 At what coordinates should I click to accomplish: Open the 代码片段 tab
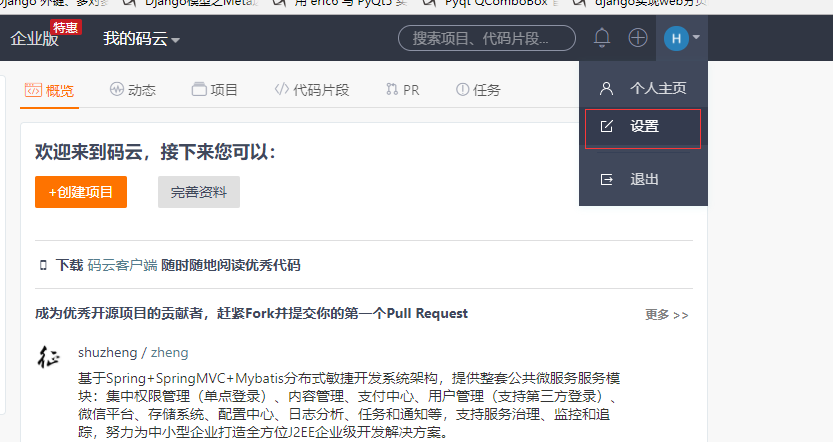click(312, 90)
